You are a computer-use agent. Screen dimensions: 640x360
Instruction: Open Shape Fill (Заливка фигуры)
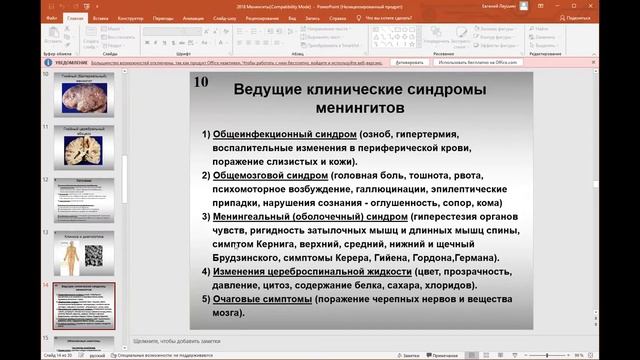[x=495, y=29]
